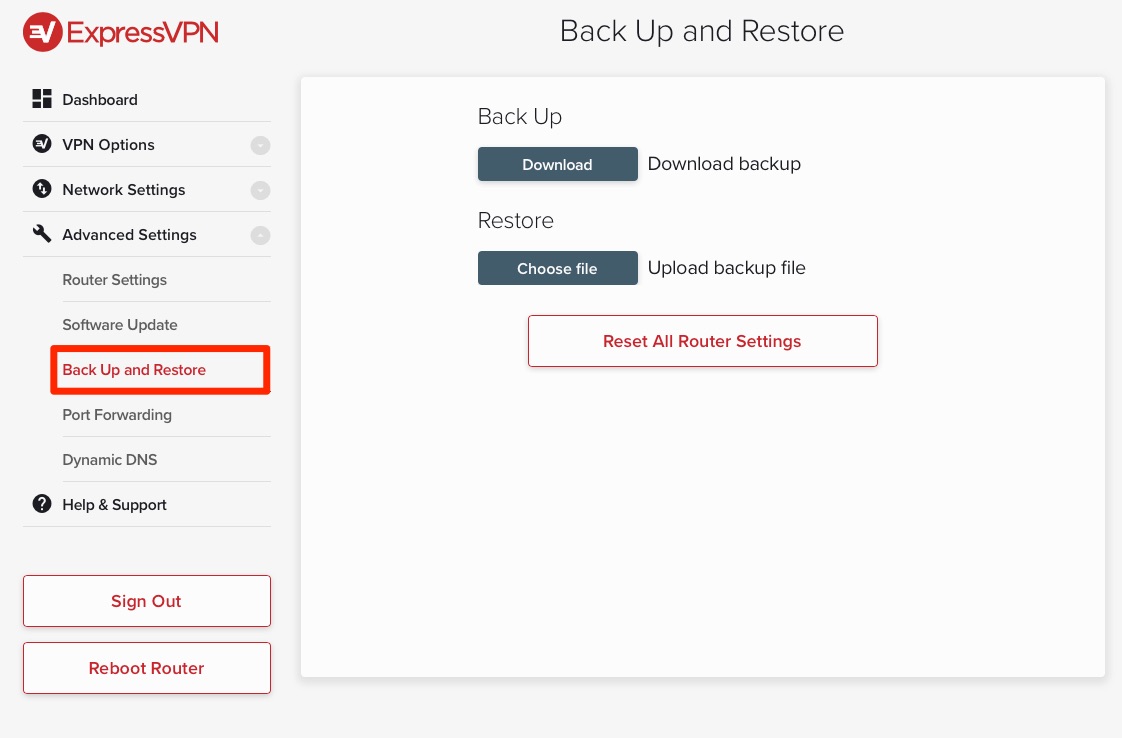Open the Dynamic DNS settings

(110, 460)
